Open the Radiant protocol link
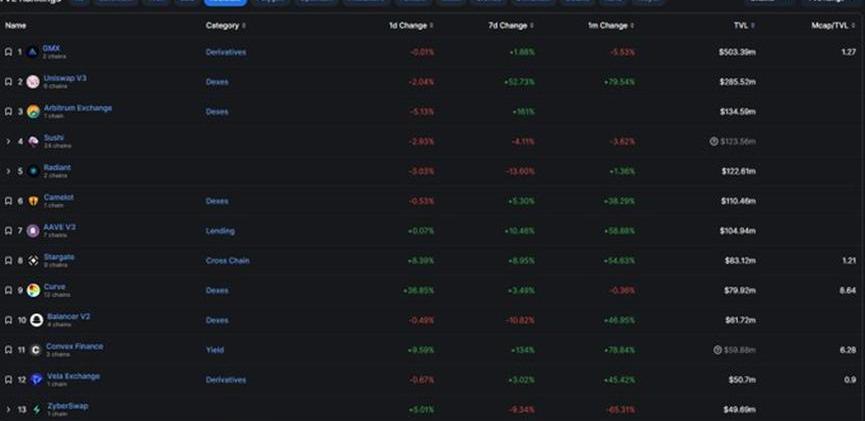Viewport: 865px width, 421px height. (x=57, y=168)
